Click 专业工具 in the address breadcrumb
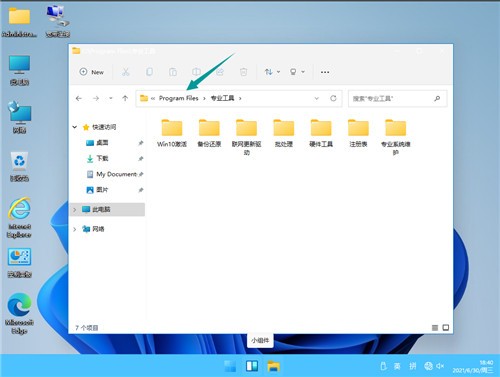Screen dimensions: 500x377 tap(222, 98)
